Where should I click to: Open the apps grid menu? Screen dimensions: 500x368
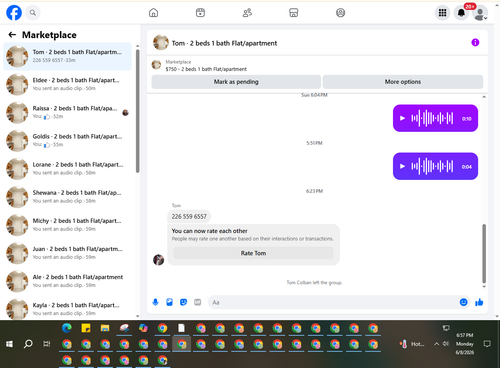[442, 13]
